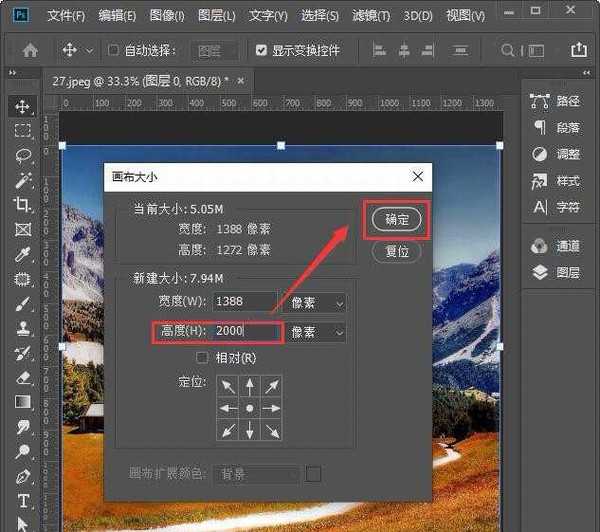The height and width of the screenshot is (532, 600).
Task: Select the Eraser tool
Action: (x=23, y=378)
